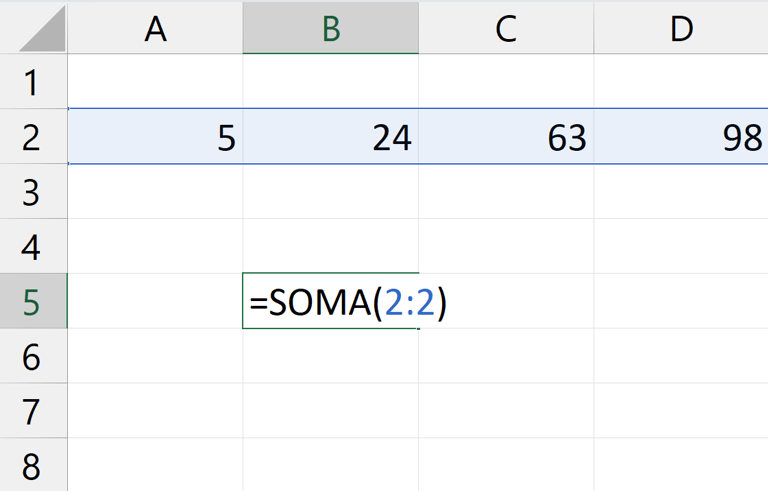Click cell containing value 24
Viewport: 768px width, 491px height.
click(x=330, y=137)
